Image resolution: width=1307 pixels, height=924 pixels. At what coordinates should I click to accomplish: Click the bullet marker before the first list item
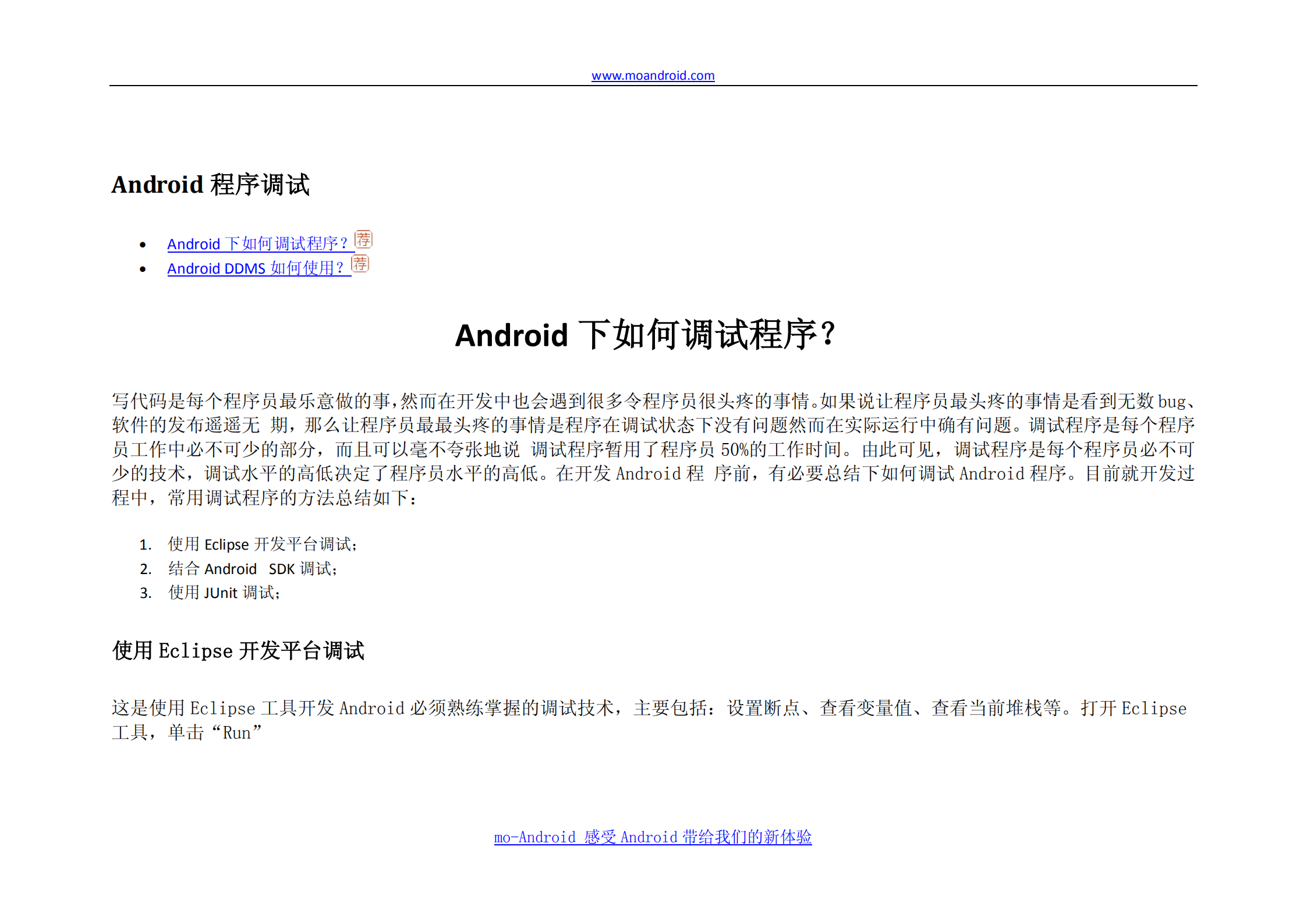143,245
